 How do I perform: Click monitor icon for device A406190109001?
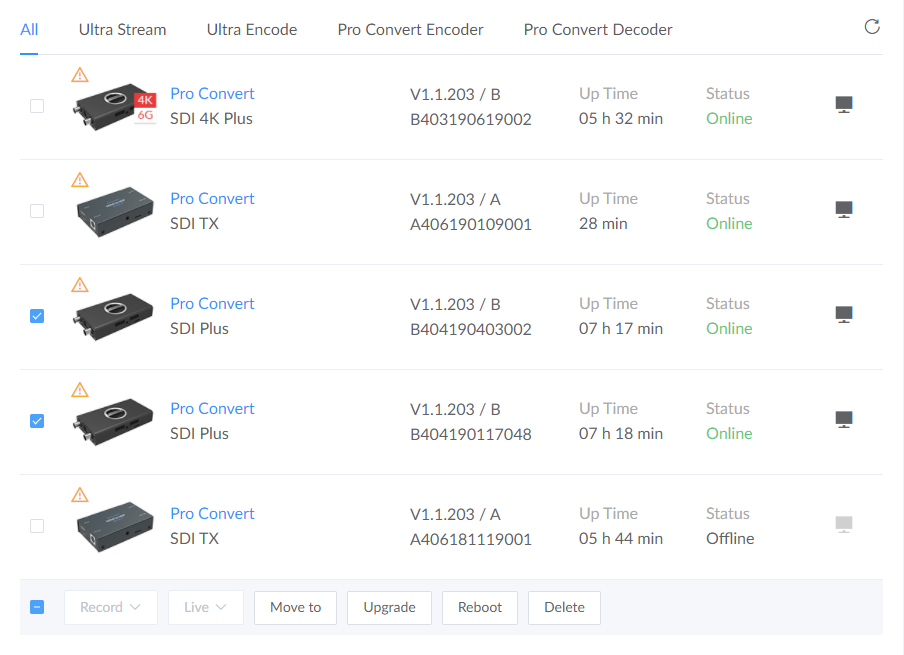[844, 210]
